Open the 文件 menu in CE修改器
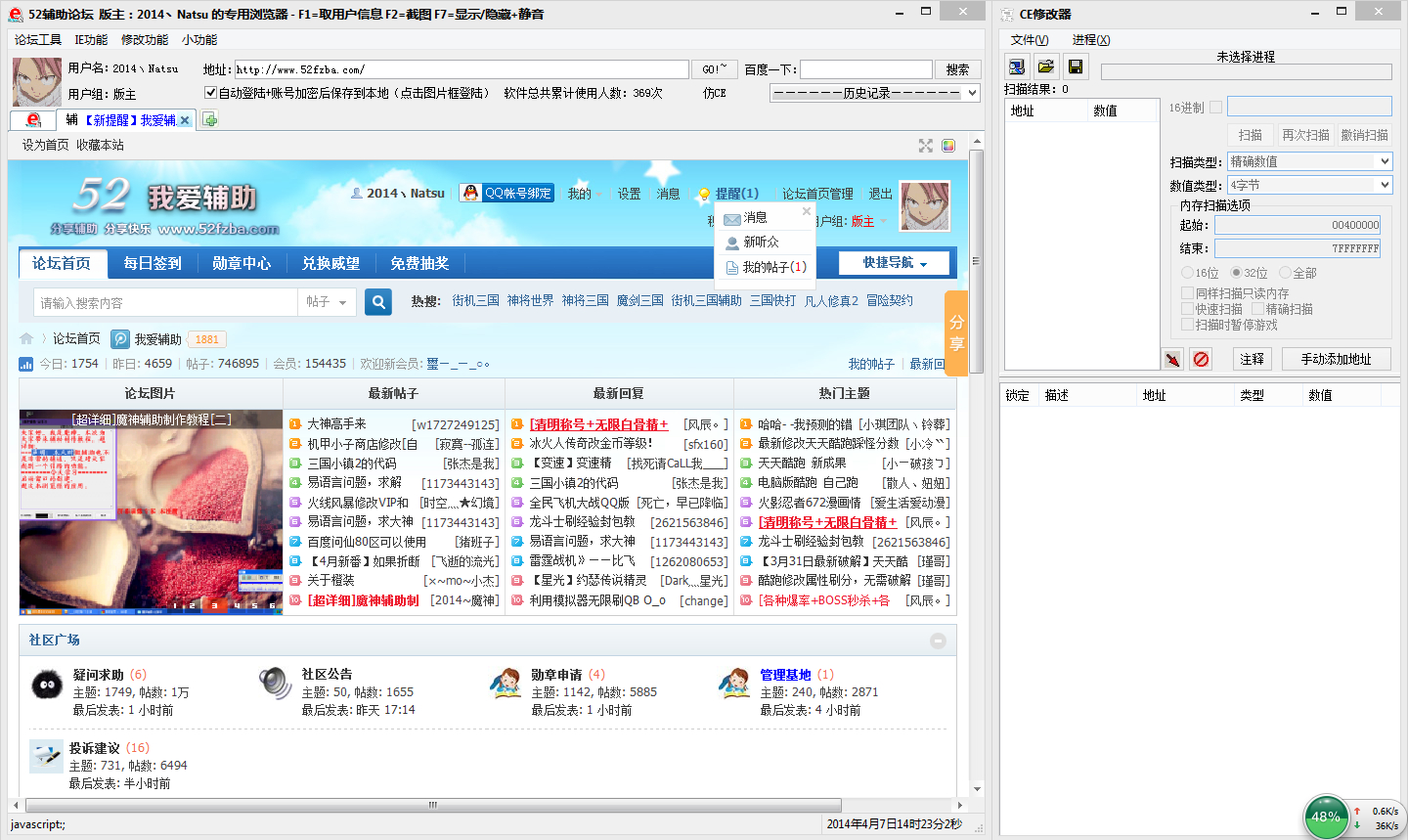The image size is (1408, 840). (1030, 40)
